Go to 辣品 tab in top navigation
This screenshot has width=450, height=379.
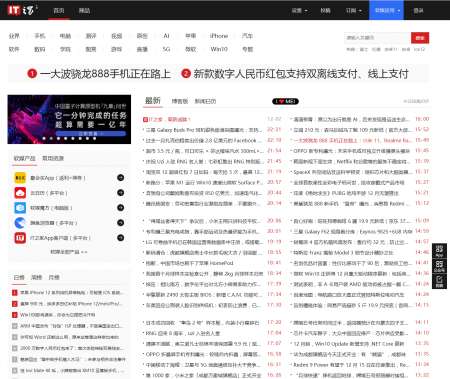tap(84, 10)
